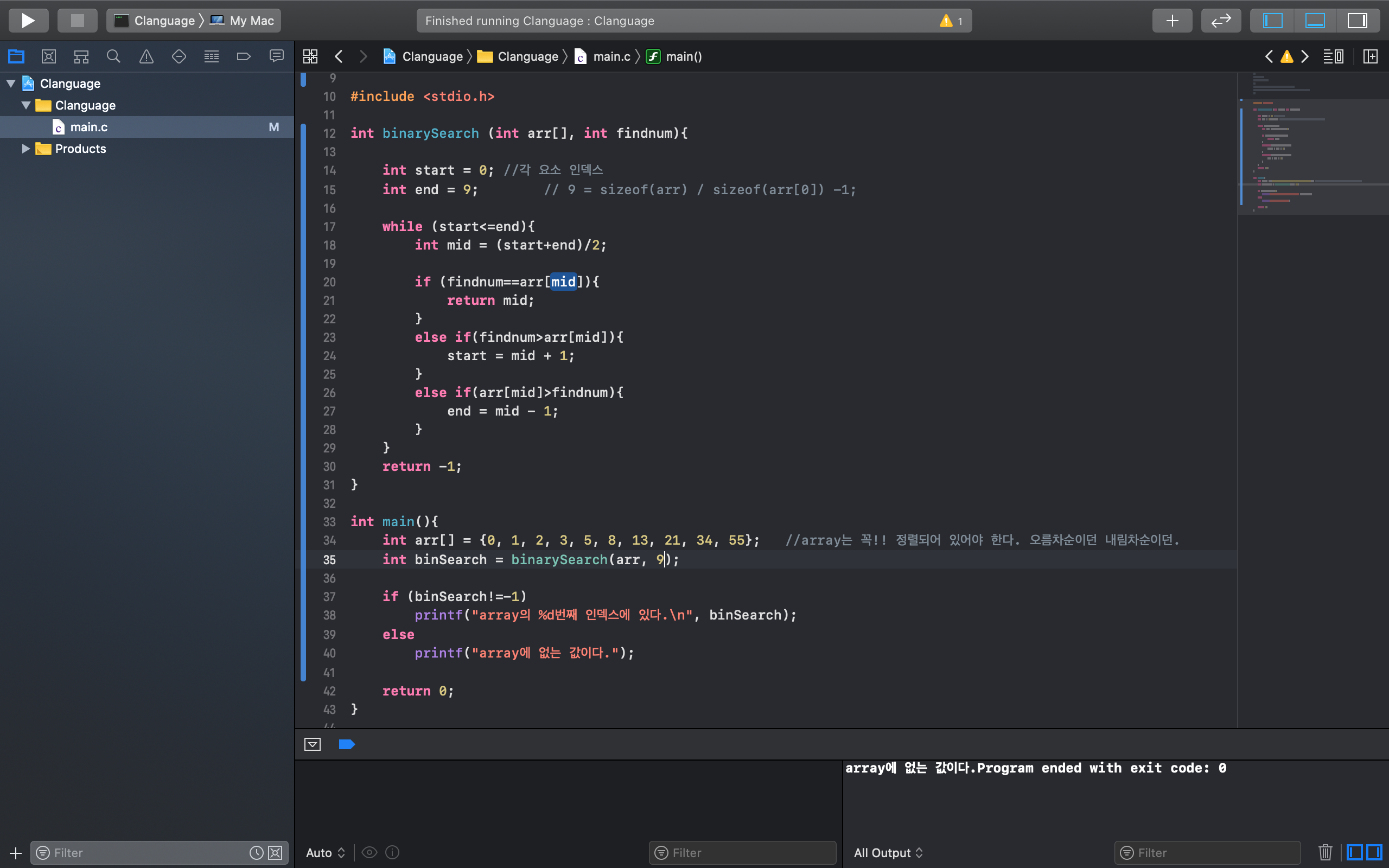This screenshot has width=1389, height=868.
Task: Open the Issue navigator warning icon
Action: [146, 56]
